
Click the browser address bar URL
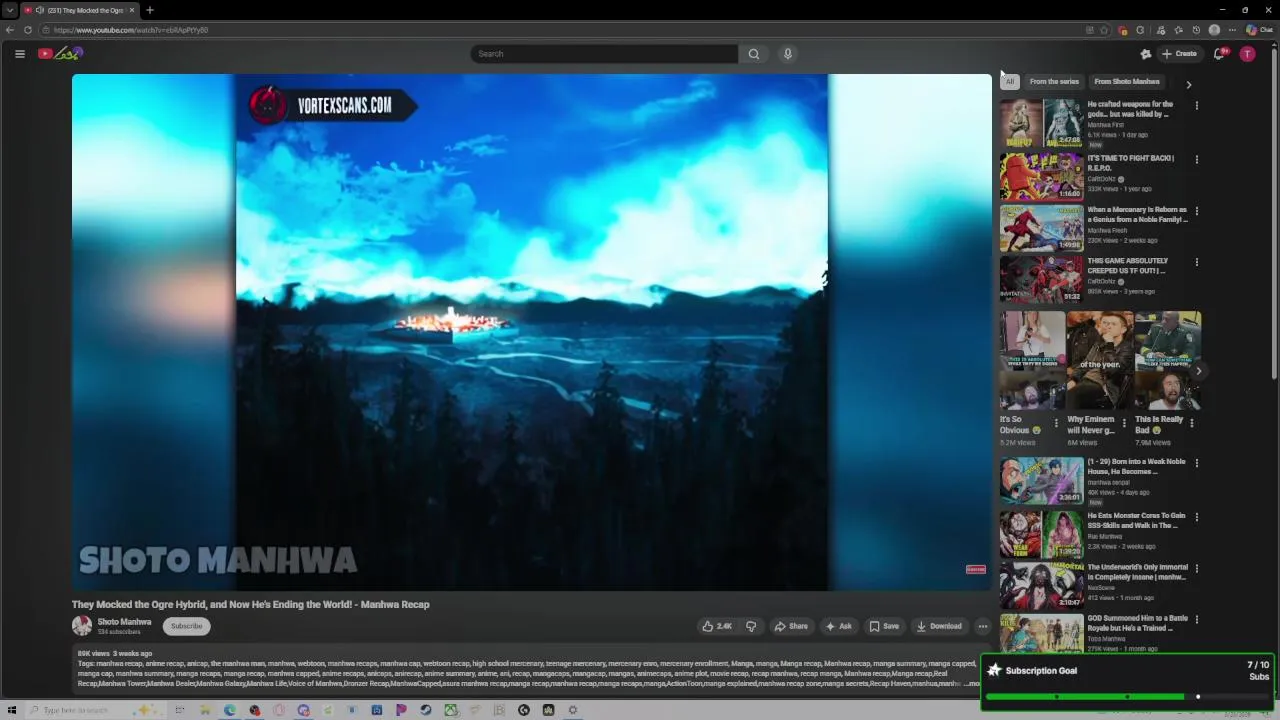[x=131, y=30]
